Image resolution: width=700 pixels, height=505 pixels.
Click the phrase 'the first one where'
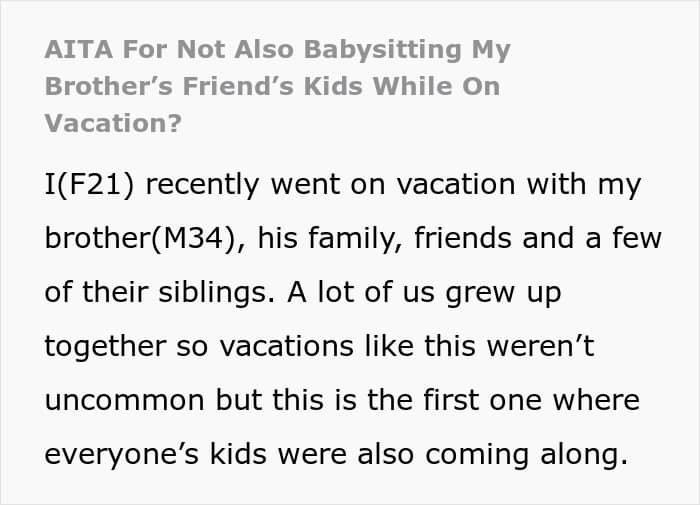click(504, 400)
